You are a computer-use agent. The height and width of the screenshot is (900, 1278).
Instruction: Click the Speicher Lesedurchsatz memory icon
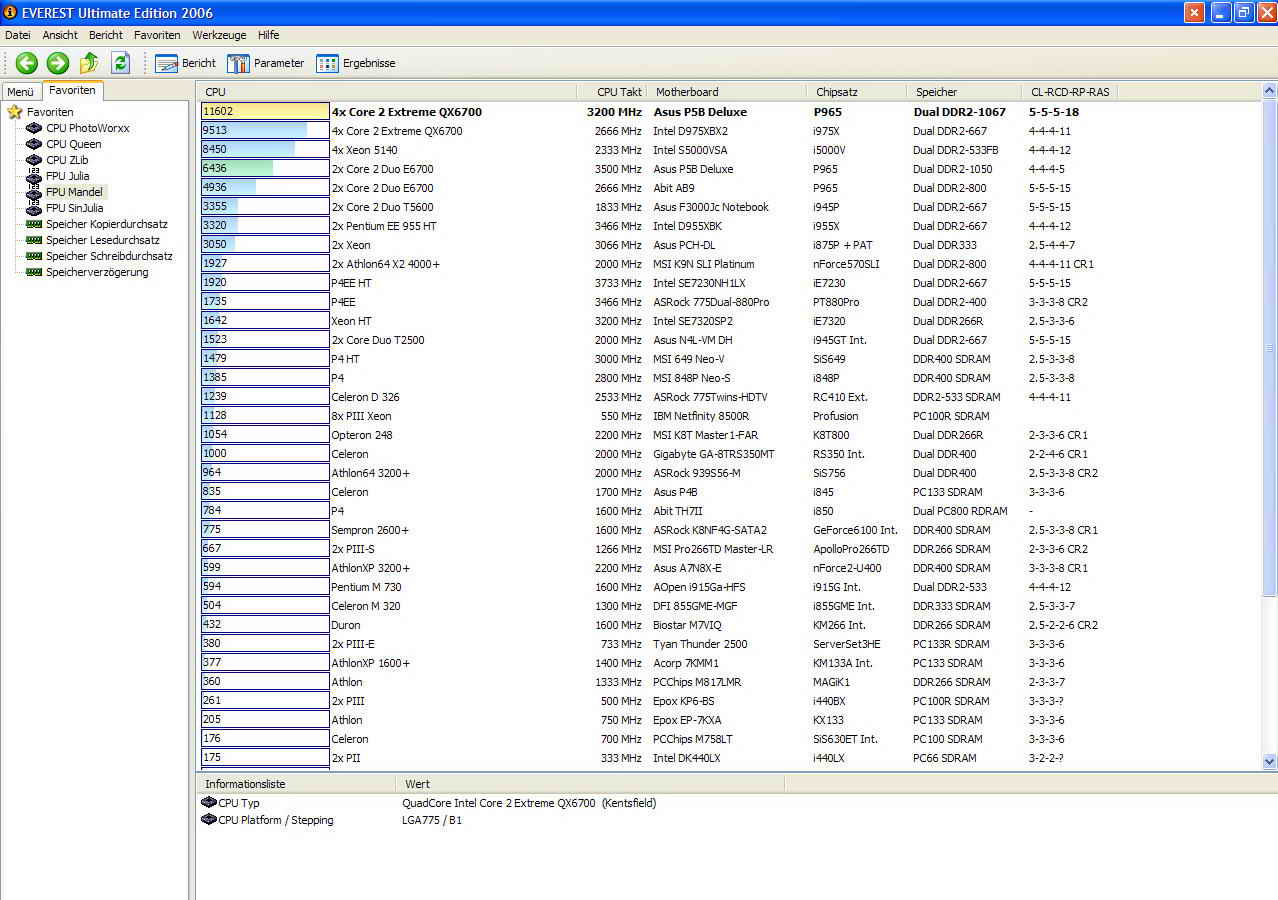click(34, 240)
